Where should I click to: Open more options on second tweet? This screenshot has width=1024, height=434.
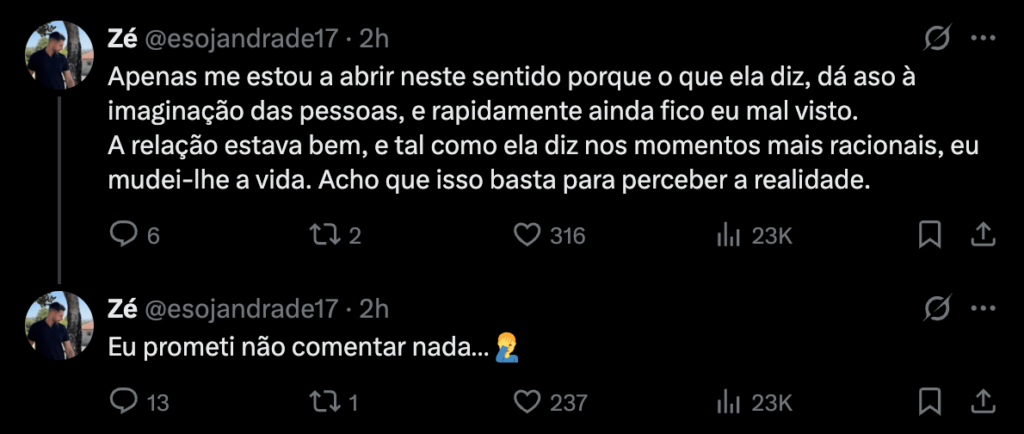tap(984, 307)
